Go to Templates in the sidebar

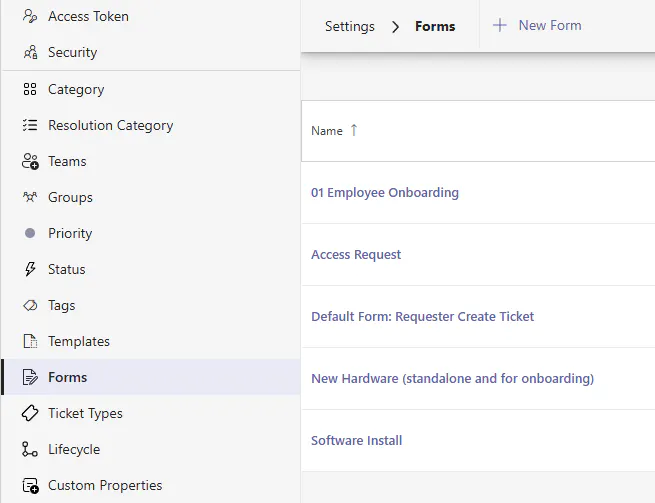pos(78,341)
